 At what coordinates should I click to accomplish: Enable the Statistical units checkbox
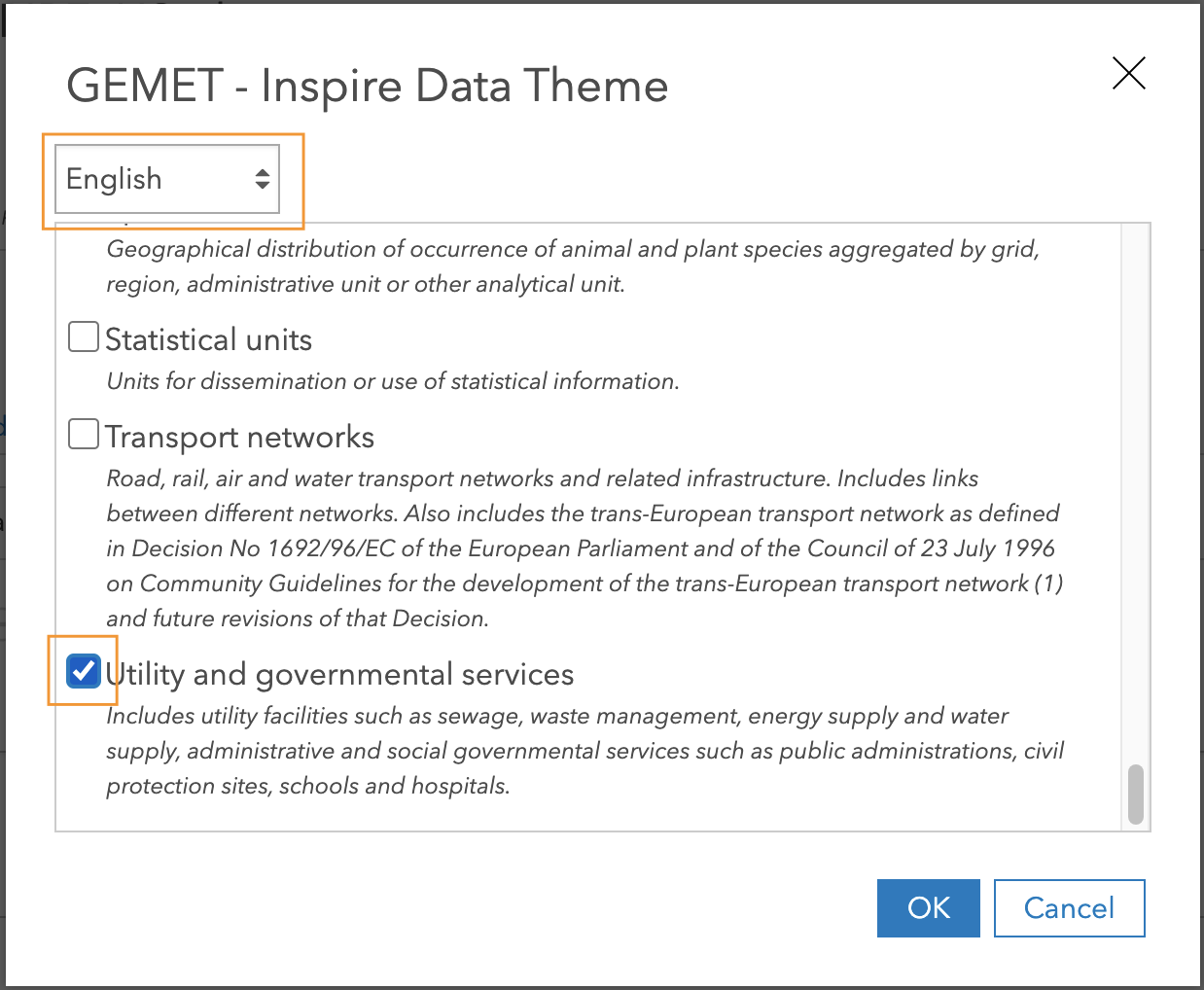click(x=83, y=336)
